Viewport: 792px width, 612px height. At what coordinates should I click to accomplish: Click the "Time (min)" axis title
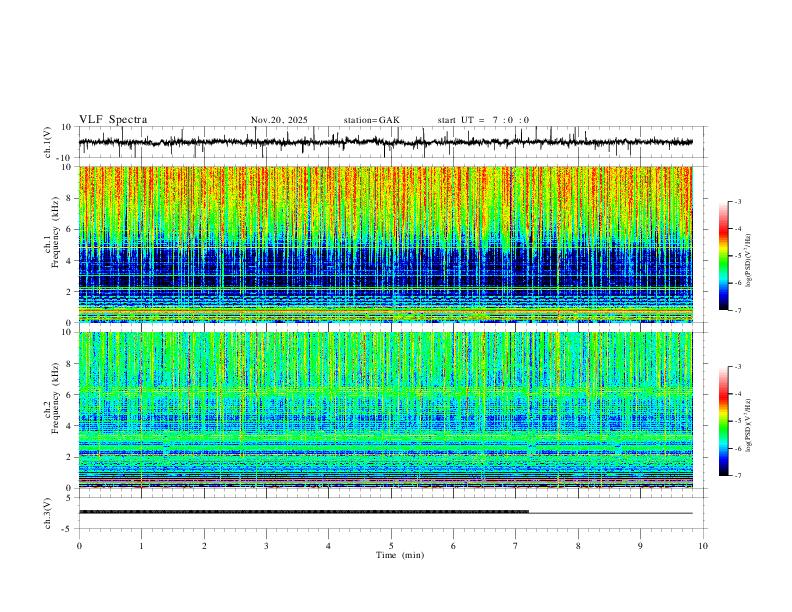400,555
